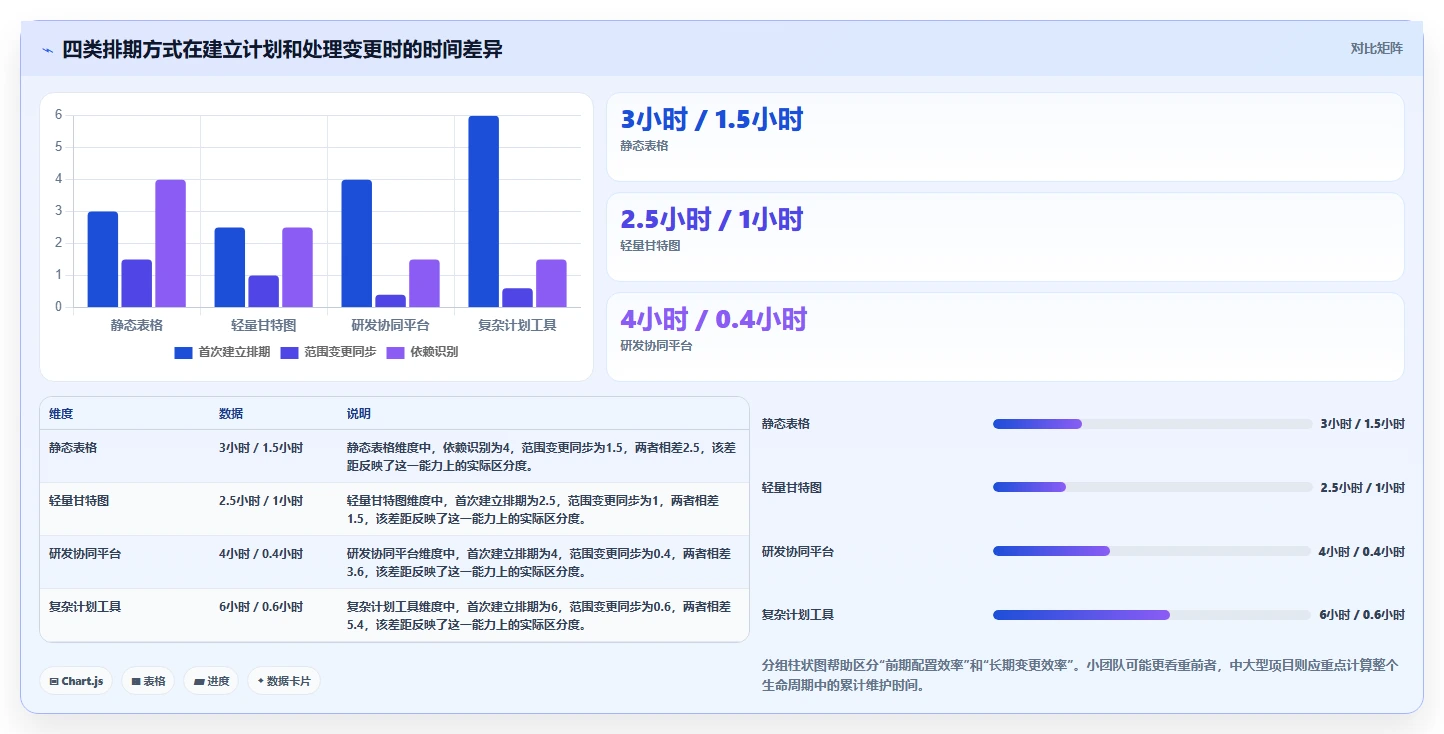Toggle the 范围变更同步 legend item

click(x=328, y=352)
